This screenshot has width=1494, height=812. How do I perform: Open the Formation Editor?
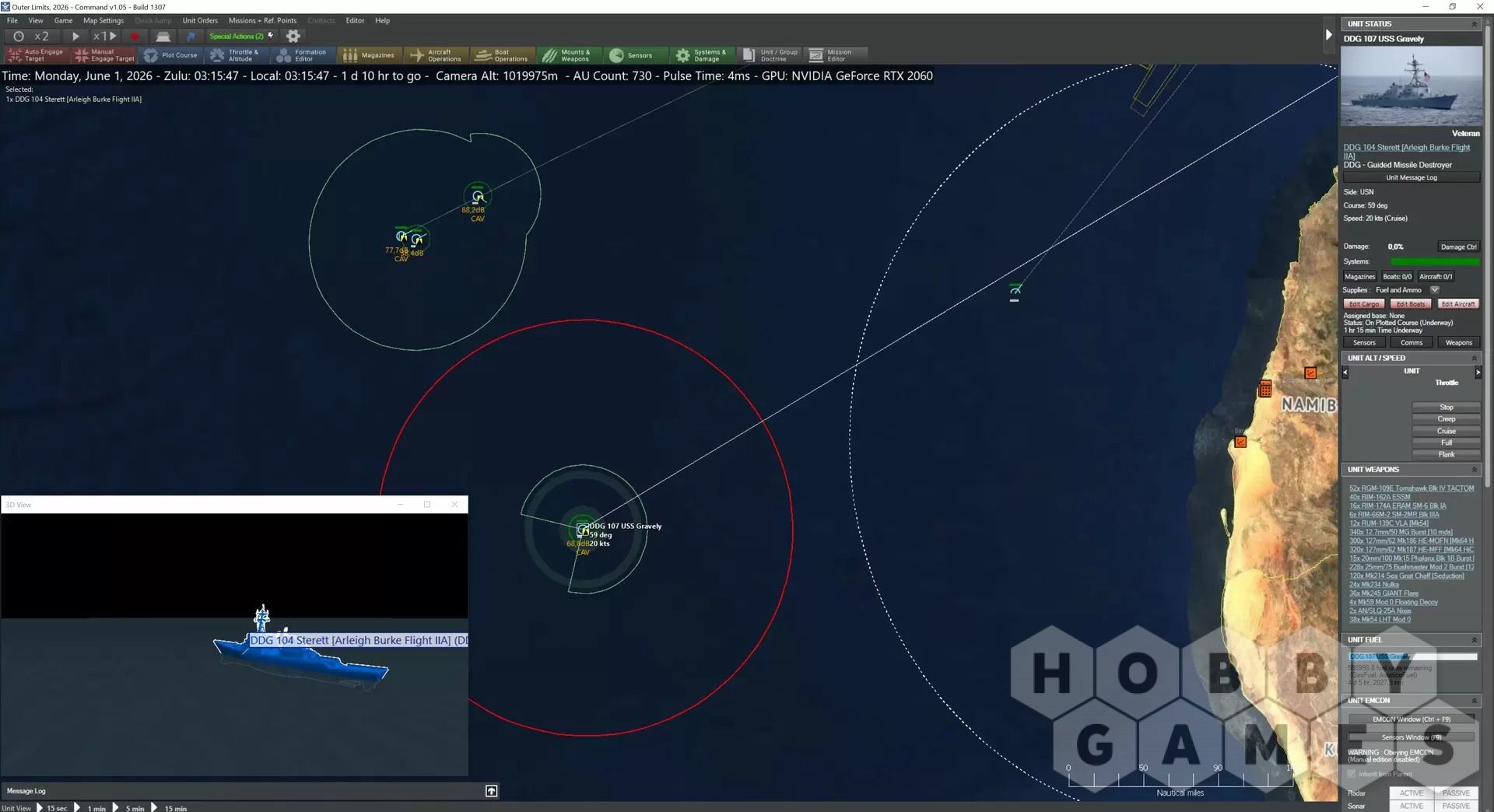[x=303, y=55]
